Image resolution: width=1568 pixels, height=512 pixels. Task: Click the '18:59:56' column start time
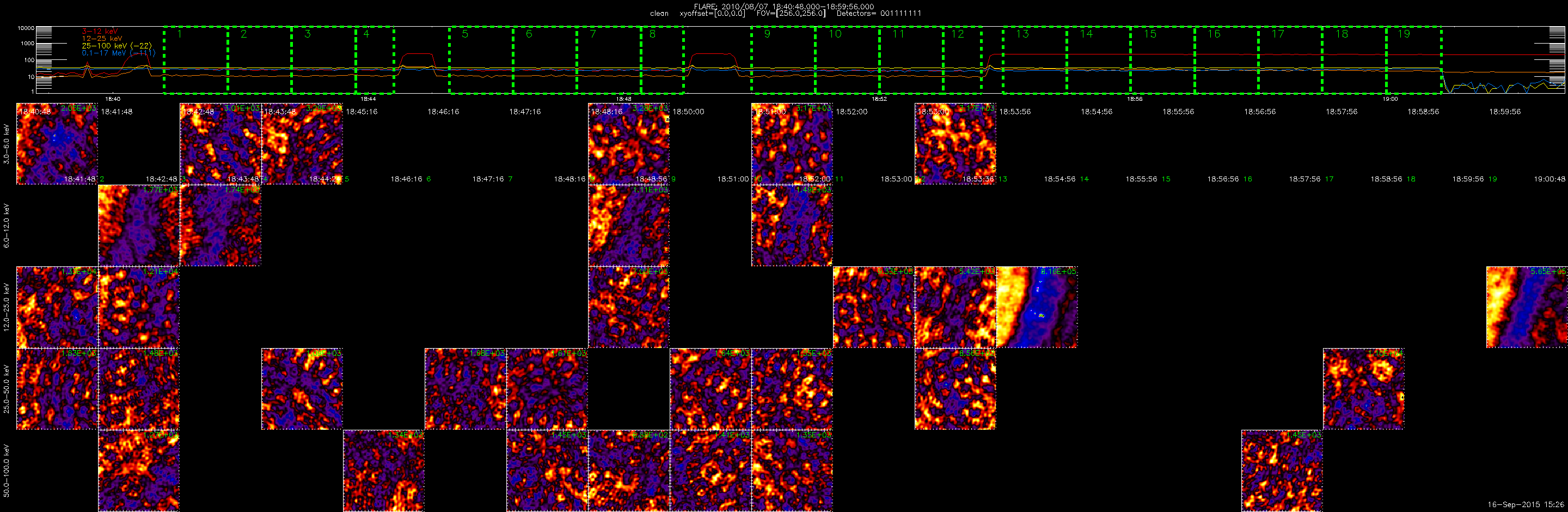[1505, 112]
